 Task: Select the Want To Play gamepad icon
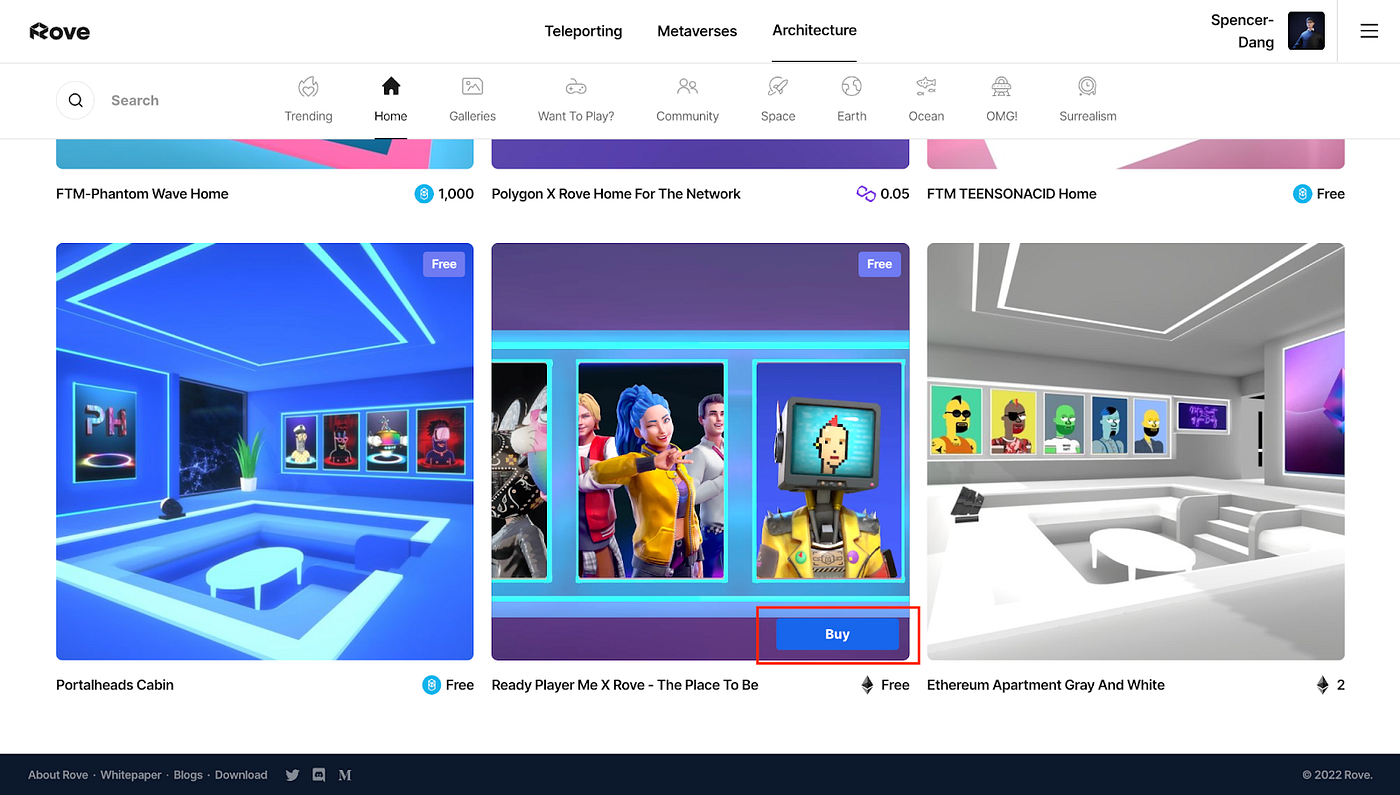576,86
